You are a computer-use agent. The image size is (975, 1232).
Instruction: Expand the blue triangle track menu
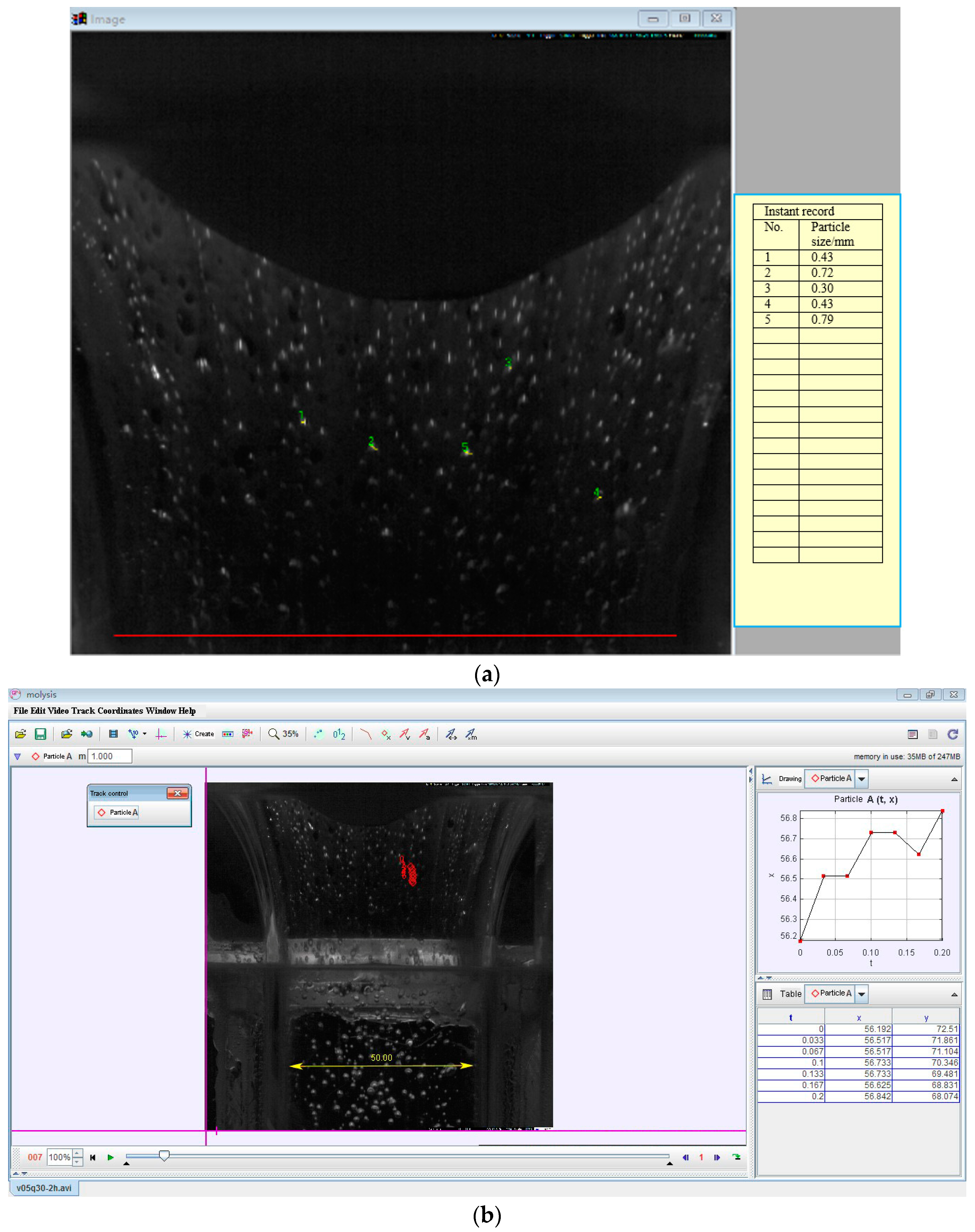click(x=18, y=756)
